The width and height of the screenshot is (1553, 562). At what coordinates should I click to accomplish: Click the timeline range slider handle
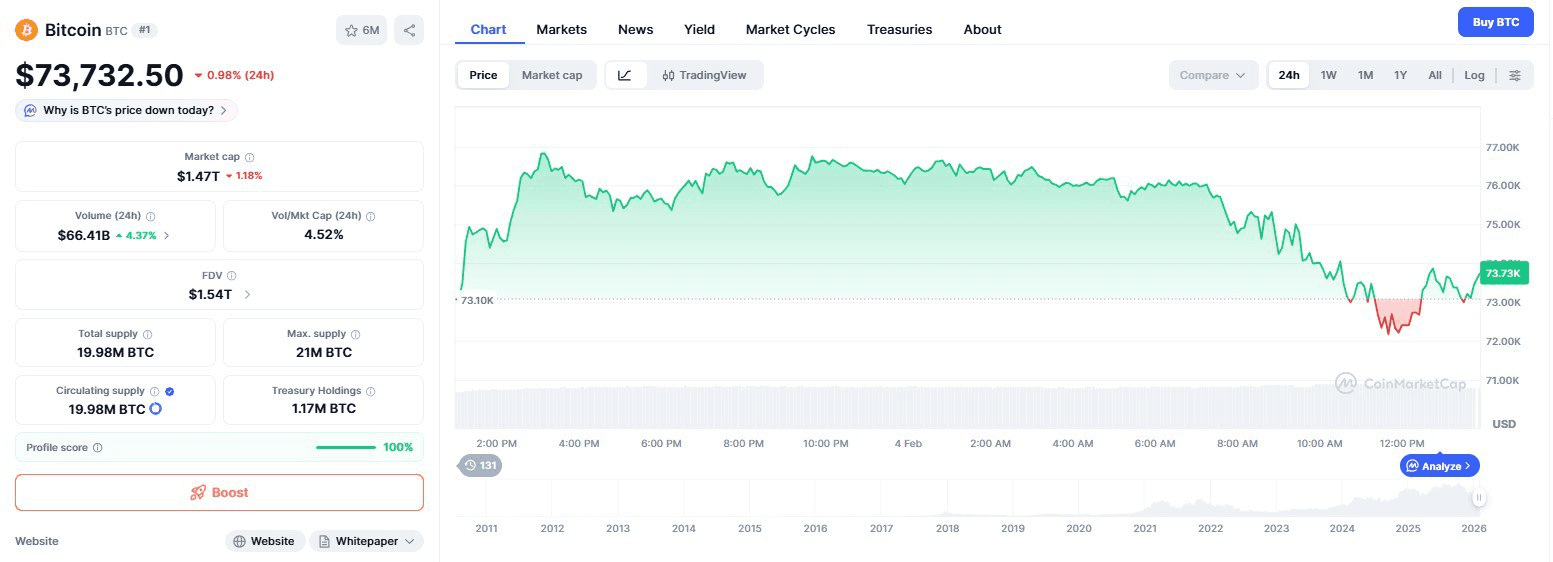pos(1478,497)
